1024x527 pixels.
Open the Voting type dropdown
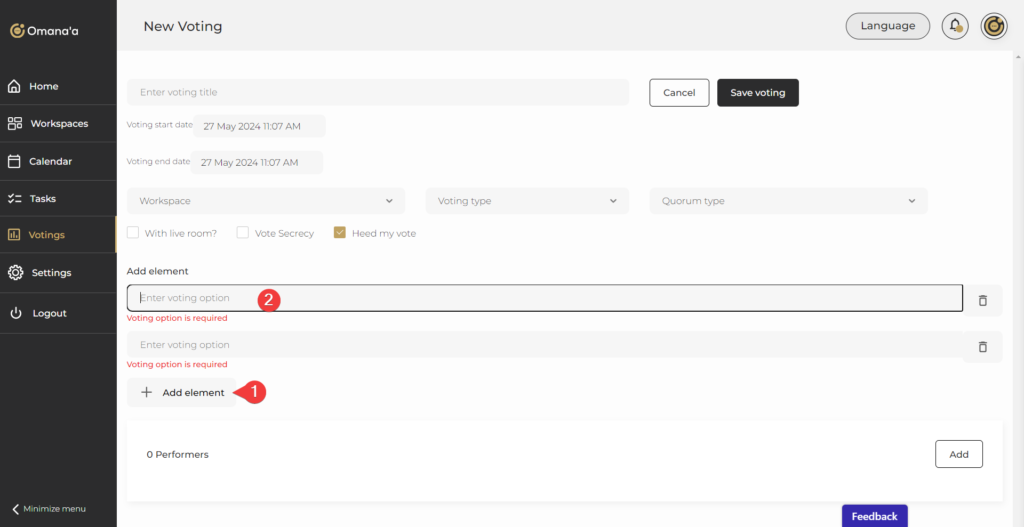coord(527,201)
